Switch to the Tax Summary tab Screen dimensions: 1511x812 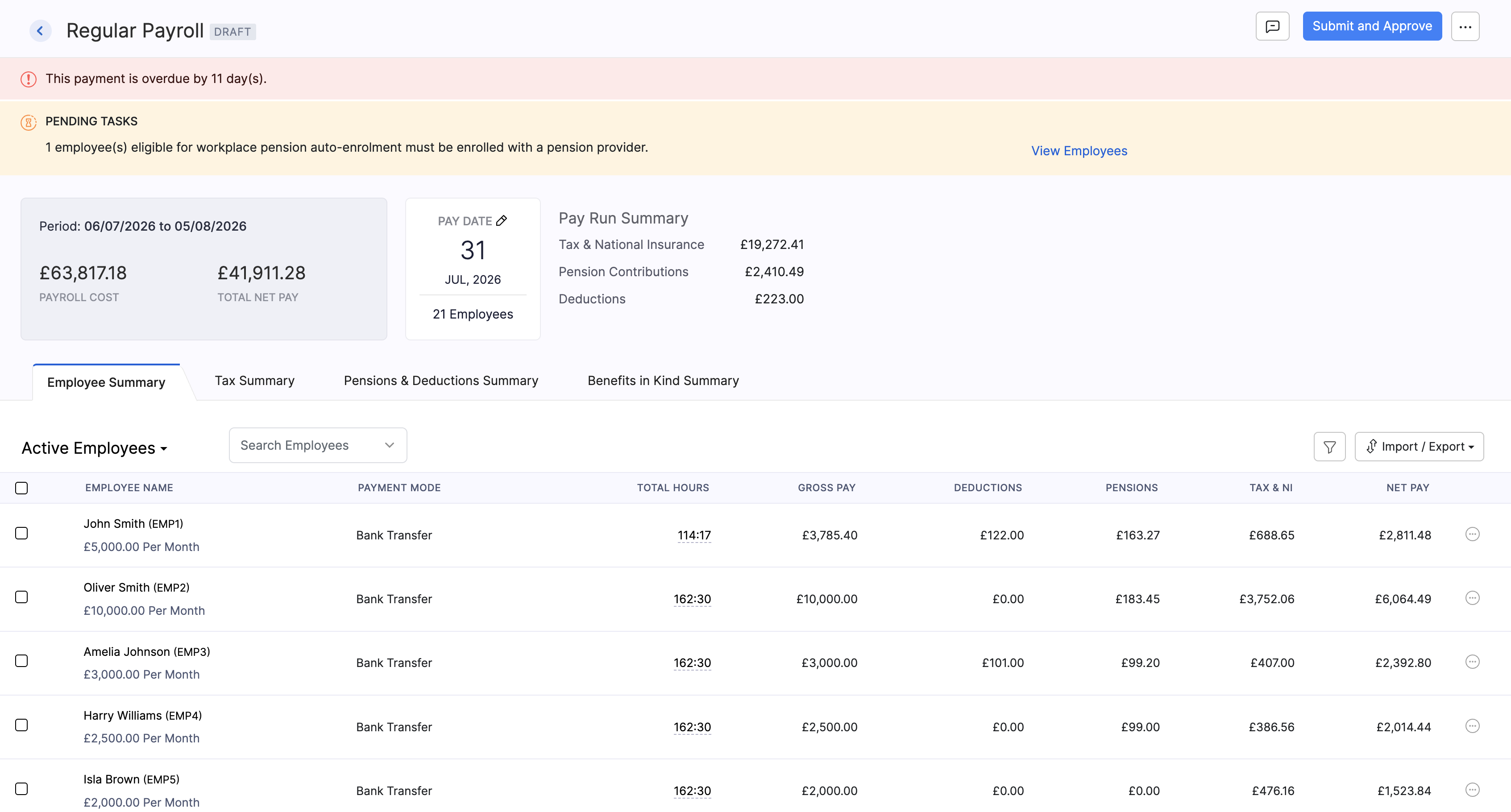click(254, 381)
